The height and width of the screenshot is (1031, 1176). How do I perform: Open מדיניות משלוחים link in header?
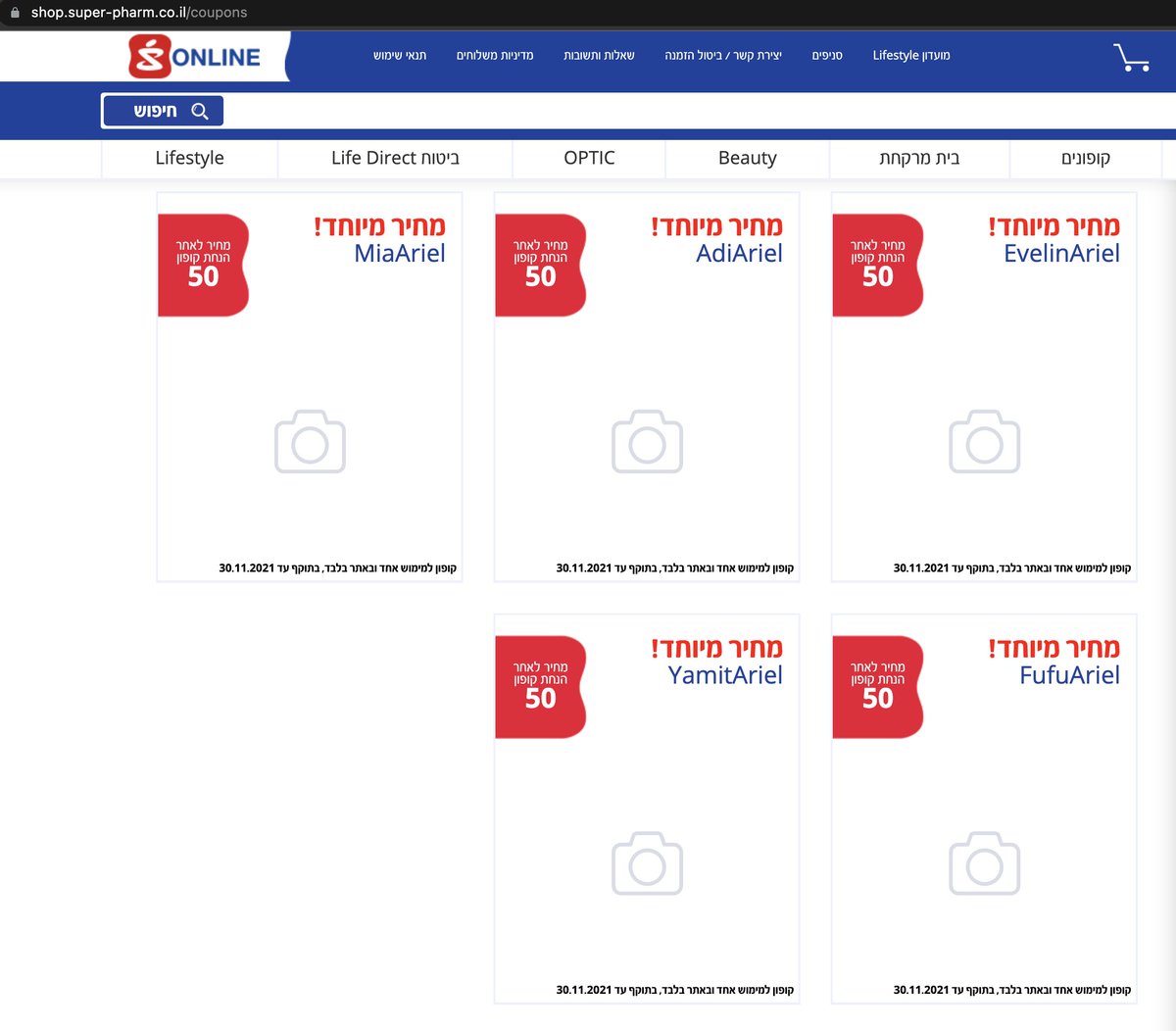point(495,56)
